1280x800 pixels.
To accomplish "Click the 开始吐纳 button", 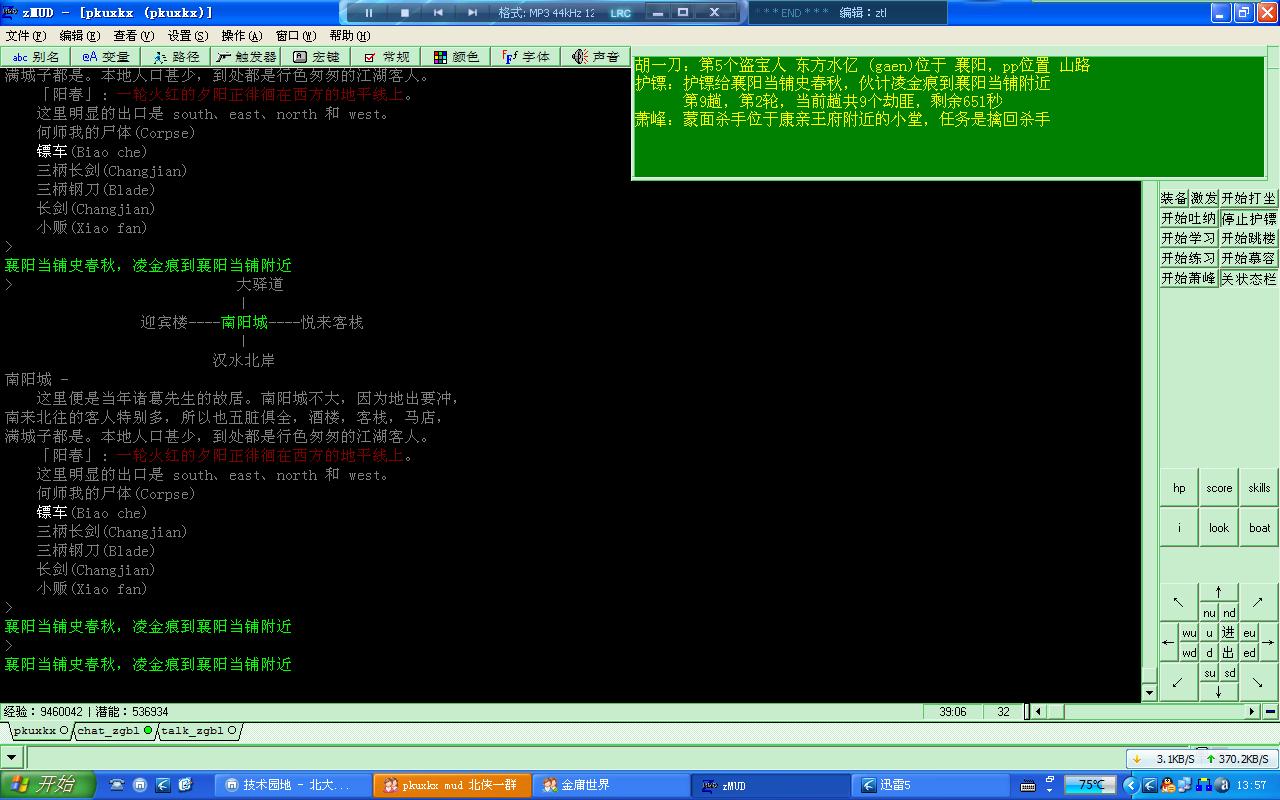I will coord(1189,219).
